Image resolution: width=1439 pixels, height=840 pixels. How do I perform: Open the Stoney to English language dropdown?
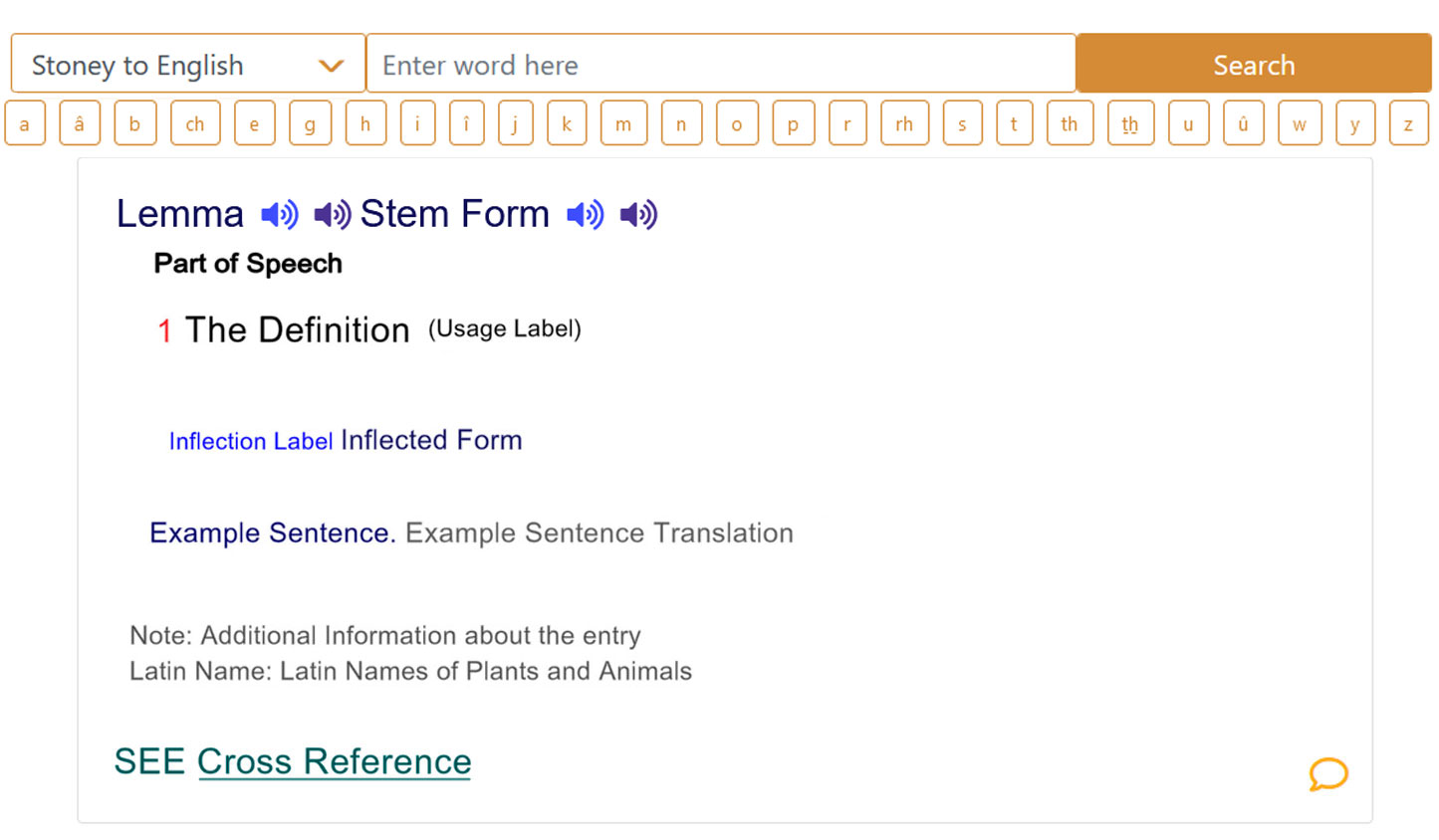pos(187,65)
